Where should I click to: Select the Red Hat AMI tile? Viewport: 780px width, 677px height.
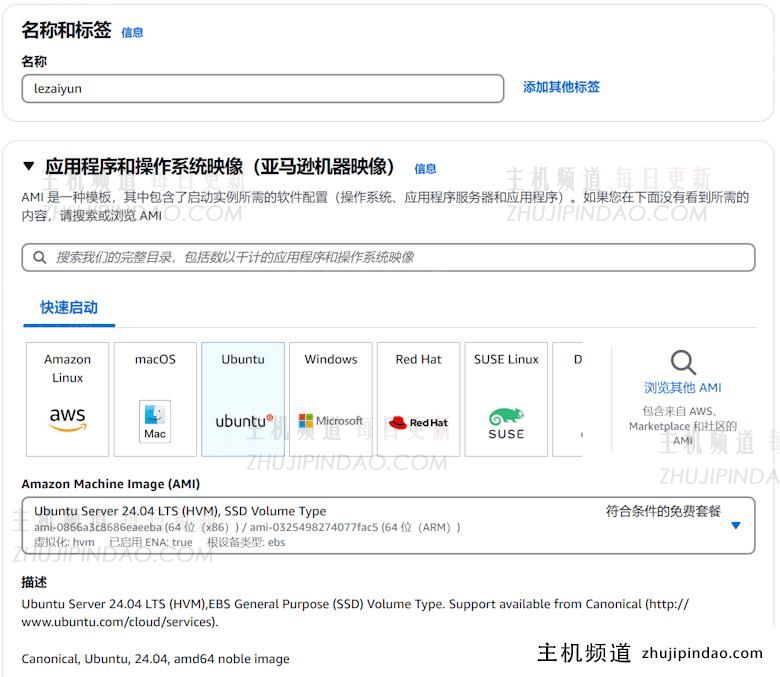tap(418, 399)
